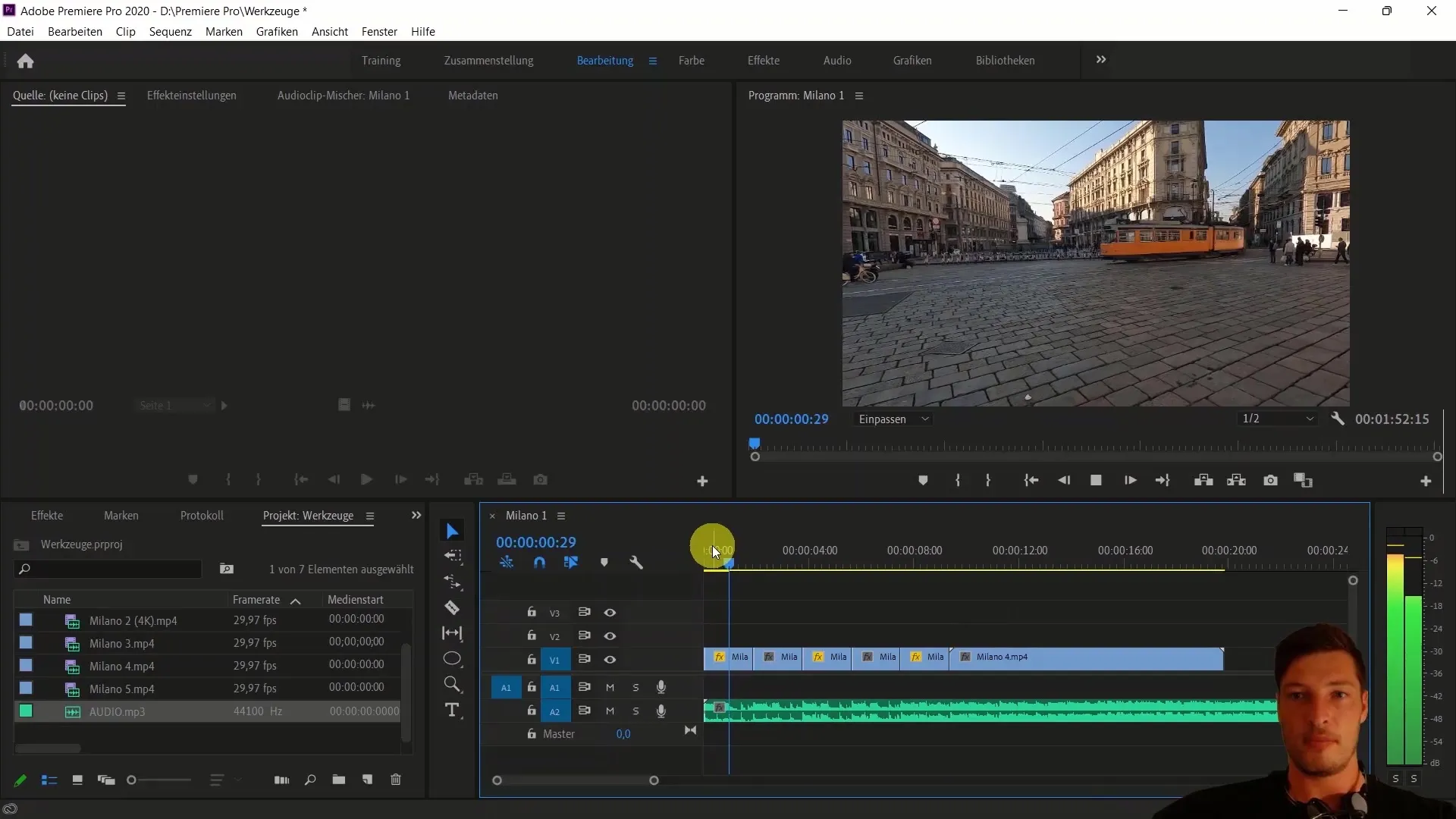Click the Extract button in Program monitor
Viewport: 1456px width, 819px height.
(1236, 480)
